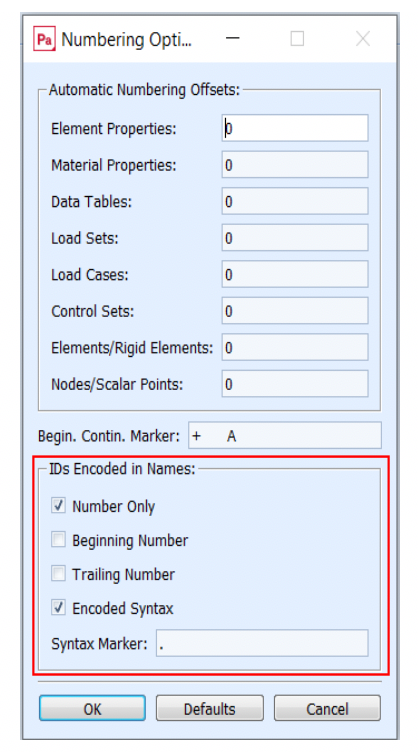Select the Control Sets offset field
The height and width of the screenshot is (752, 418).
pos(295,310)
